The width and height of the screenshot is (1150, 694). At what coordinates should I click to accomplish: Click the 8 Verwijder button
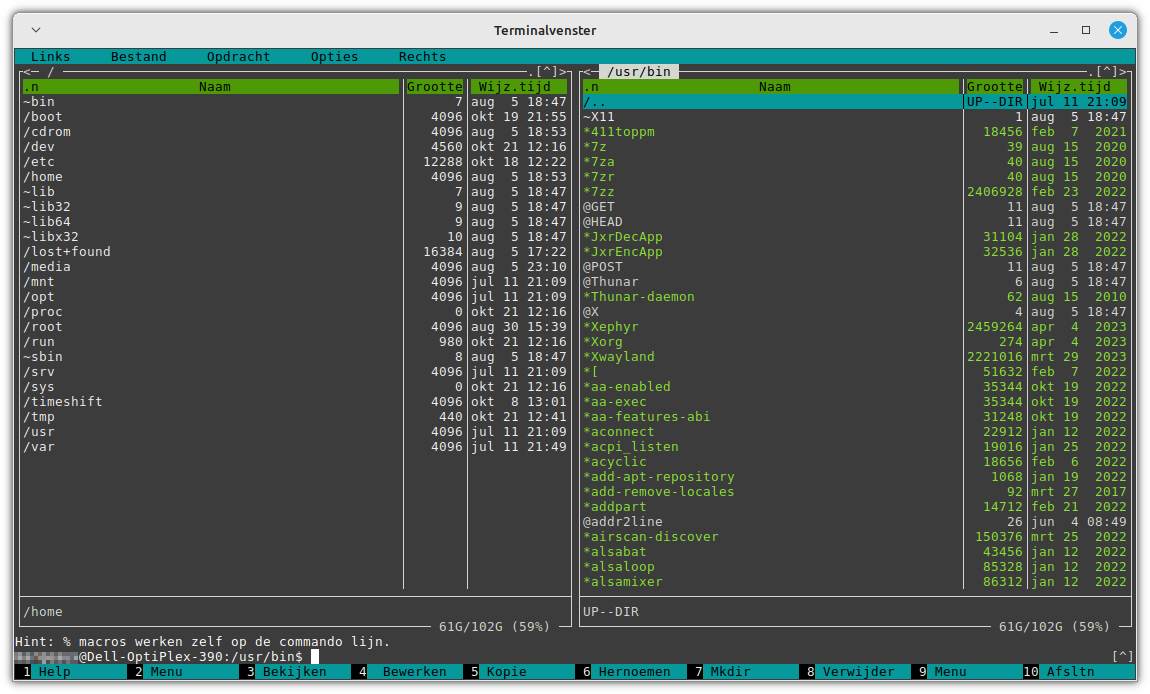[x=855, y=671]
